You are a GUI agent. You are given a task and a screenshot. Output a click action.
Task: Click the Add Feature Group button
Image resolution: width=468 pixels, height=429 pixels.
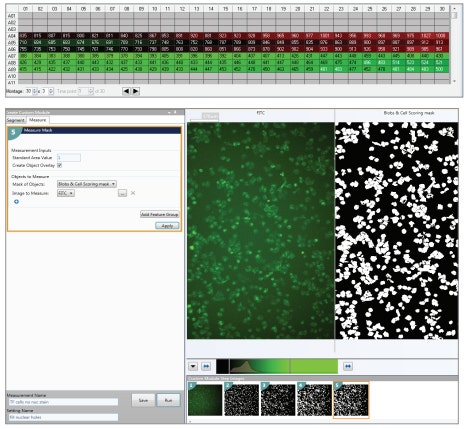[160, 214]
